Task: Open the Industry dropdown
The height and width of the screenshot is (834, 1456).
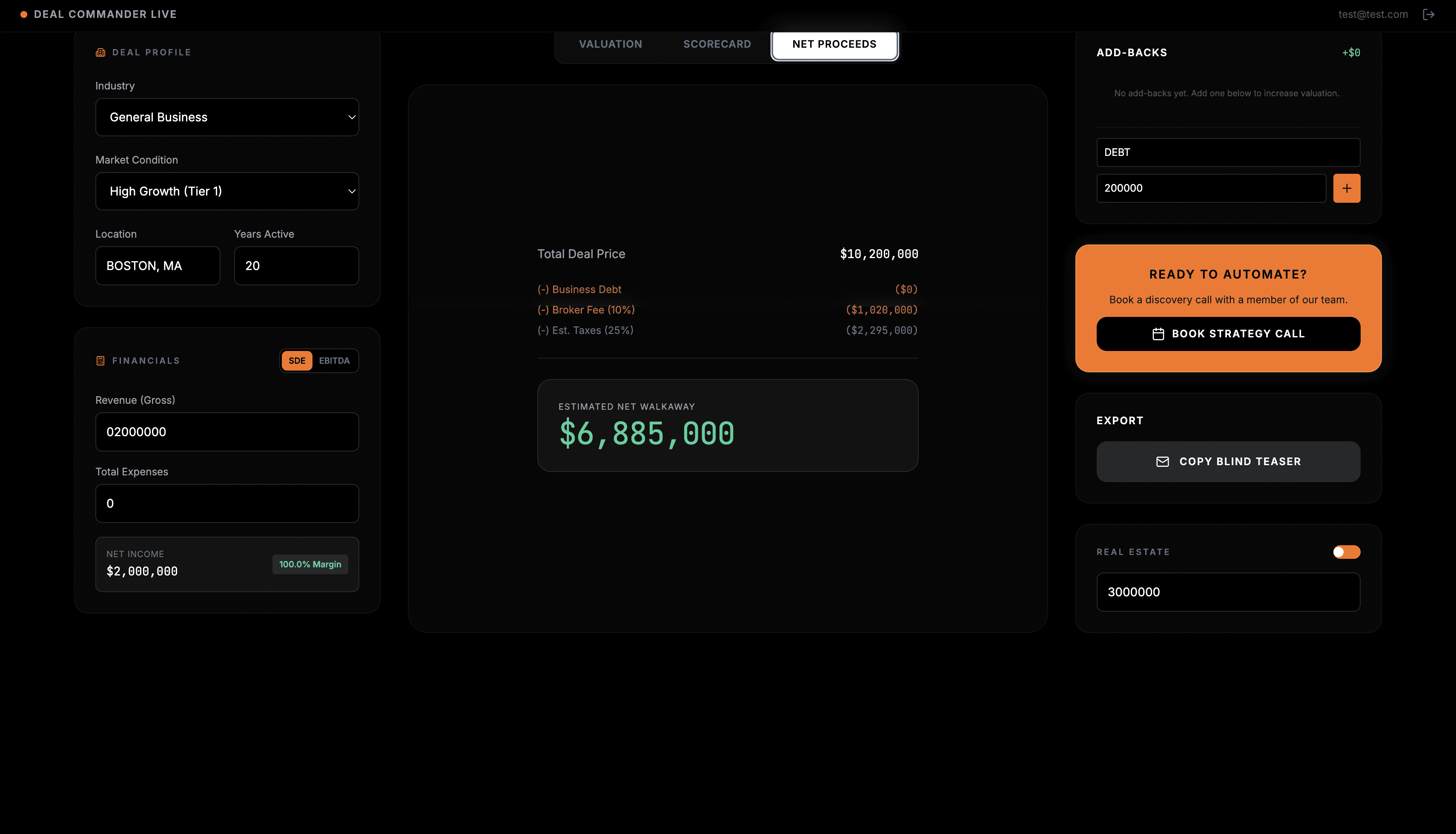Action: point(227,118)
